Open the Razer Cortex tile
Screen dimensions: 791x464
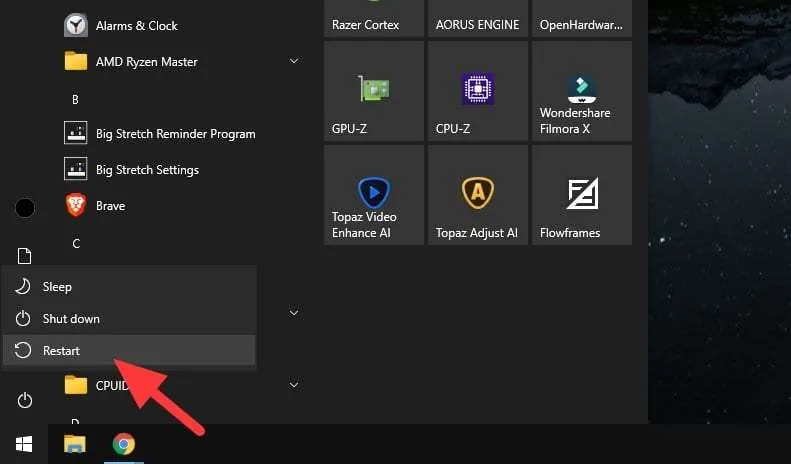(x=374, y=18)
